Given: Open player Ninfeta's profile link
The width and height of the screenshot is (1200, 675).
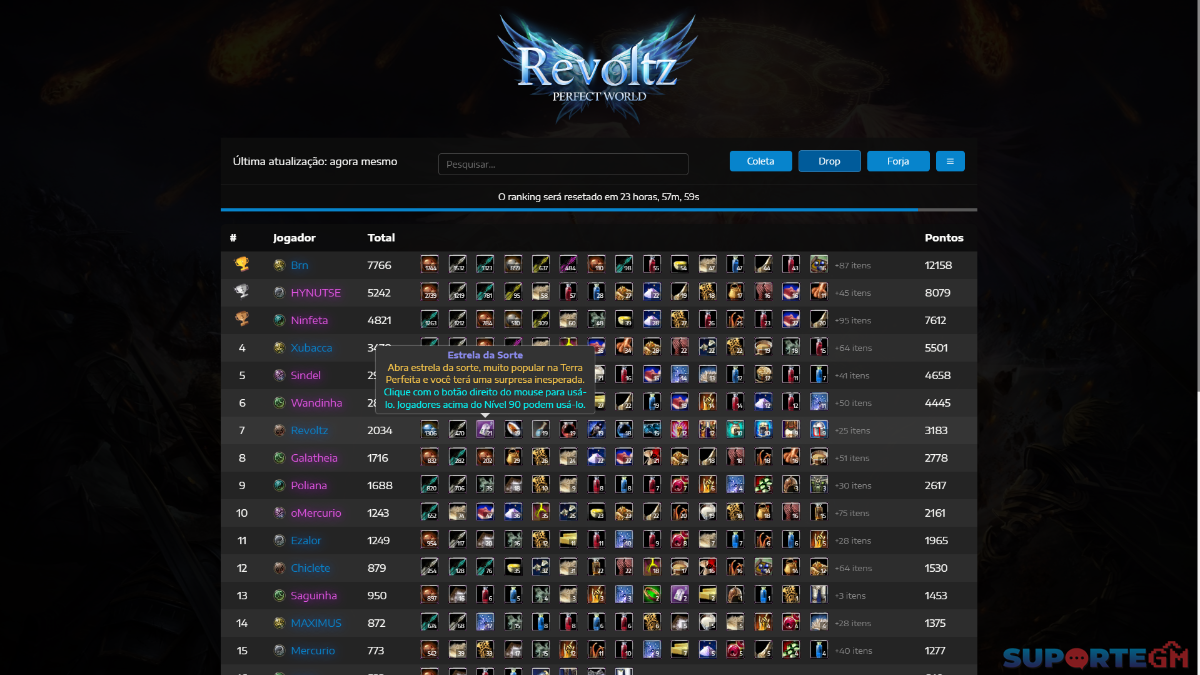Looking at the screenshot, I should [x=309, y=321].
